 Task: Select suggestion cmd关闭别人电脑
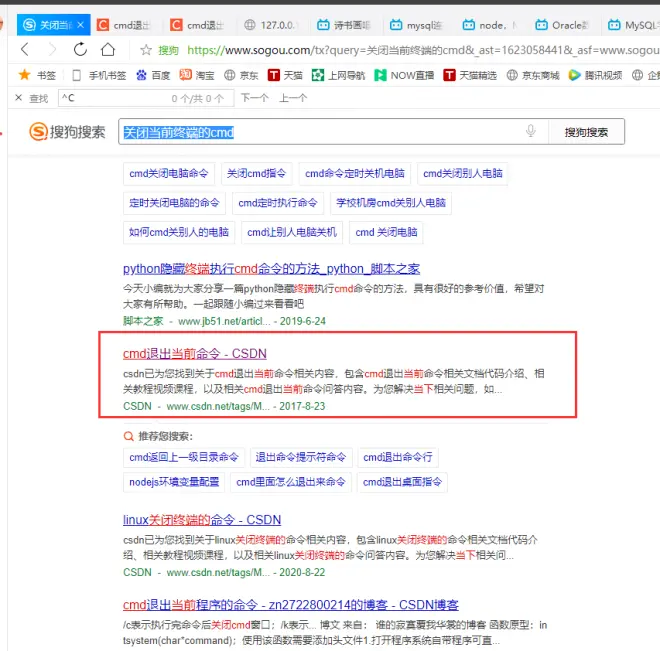pos(463,173)
